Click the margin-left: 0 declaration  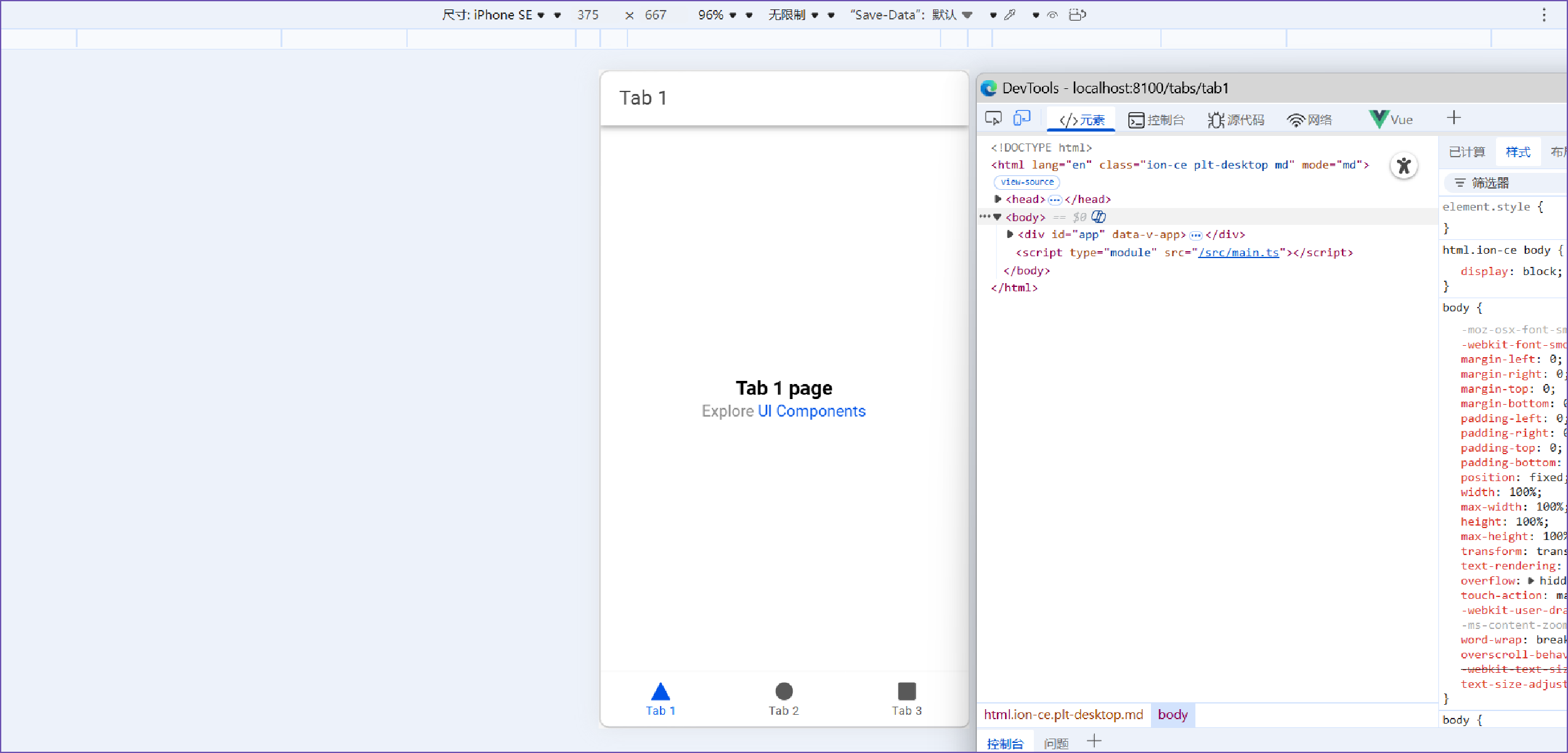[x=1511, y=359]
